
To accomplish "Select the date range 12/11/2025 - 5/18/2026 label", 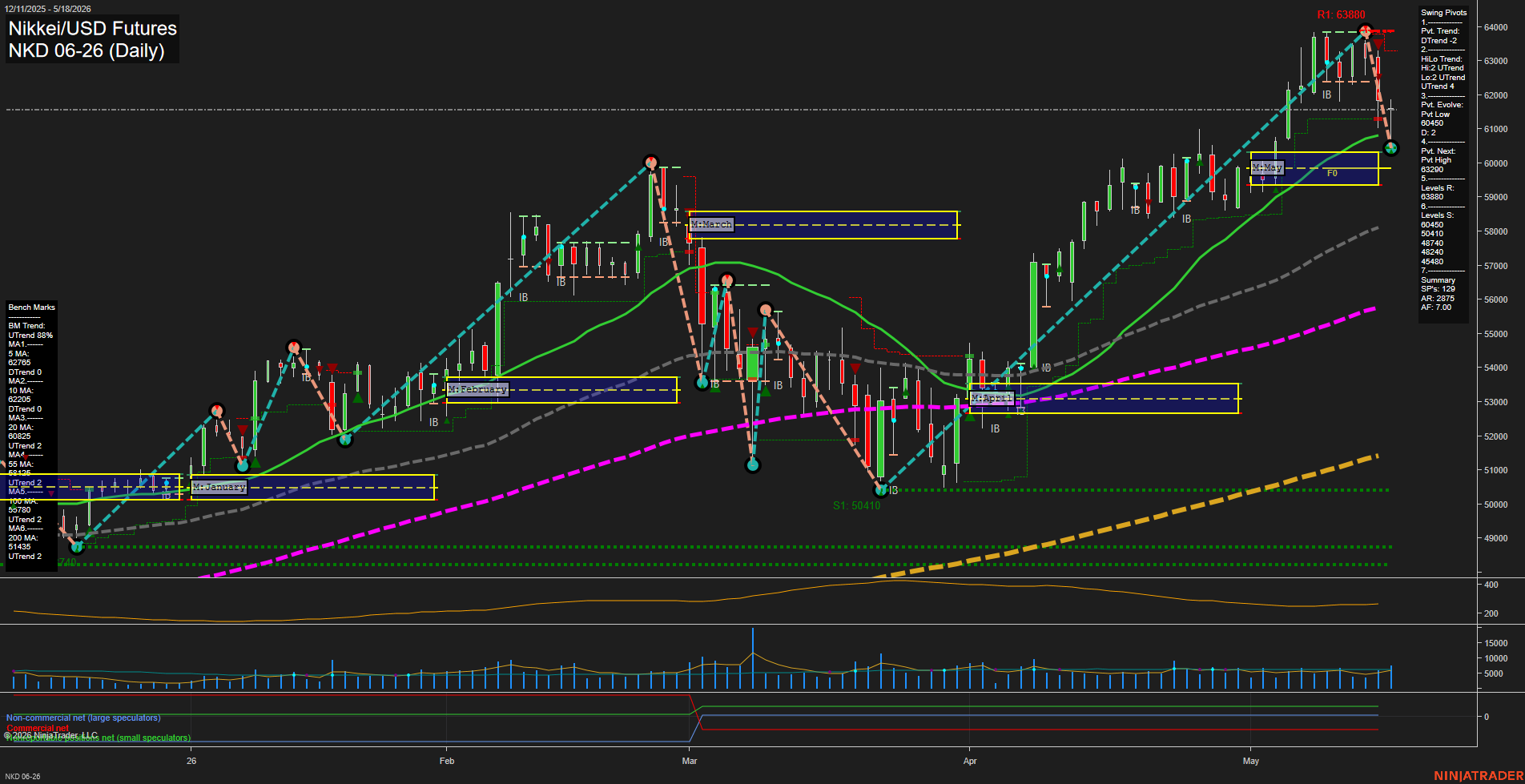I will pos(48,9).
